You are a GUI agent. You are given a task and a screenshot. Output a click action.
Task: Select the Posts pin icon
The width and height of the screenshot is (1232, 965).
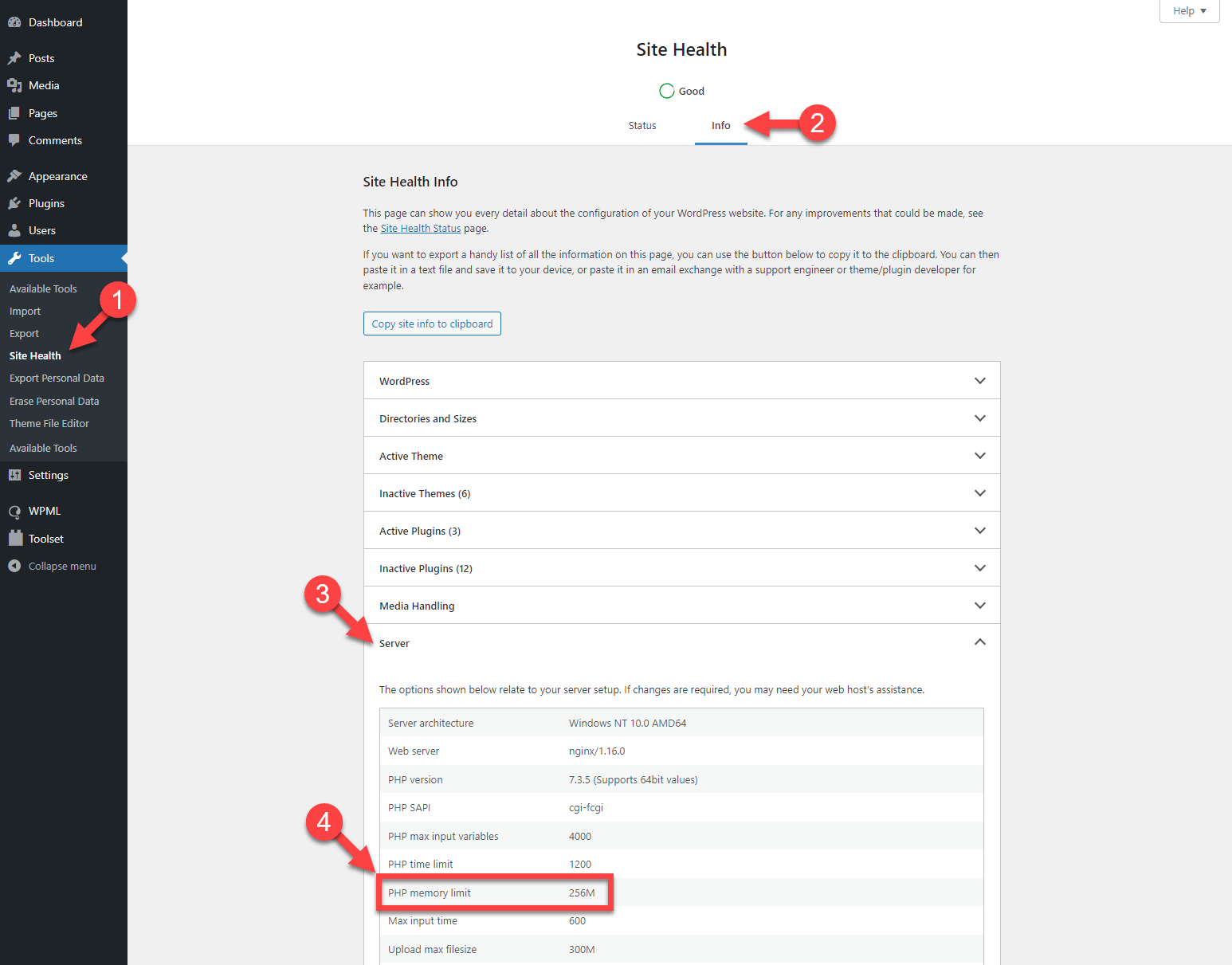(x=14, y=57)
